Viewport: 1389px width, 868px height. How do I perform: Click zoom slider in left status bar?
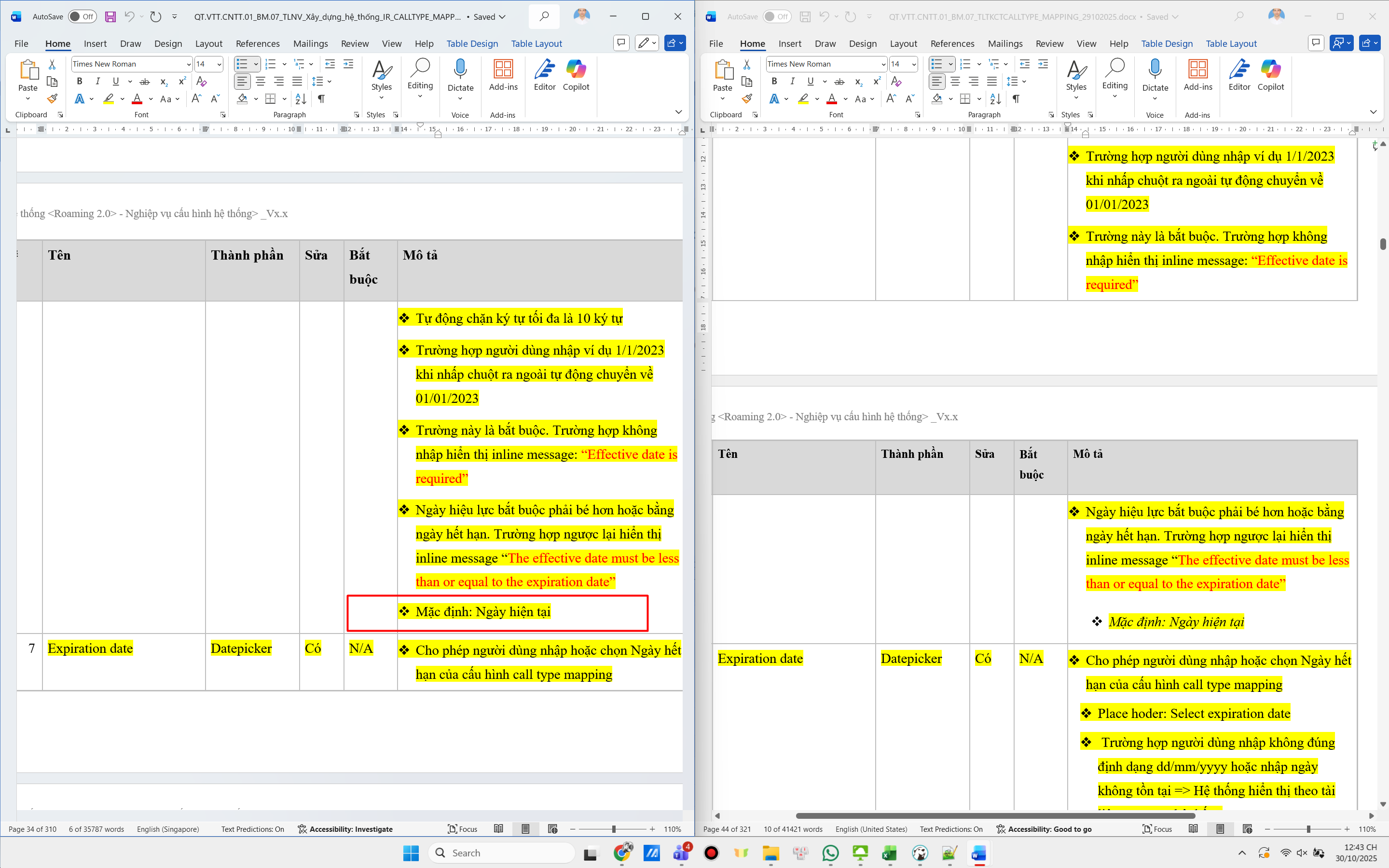tap(613, 829)
